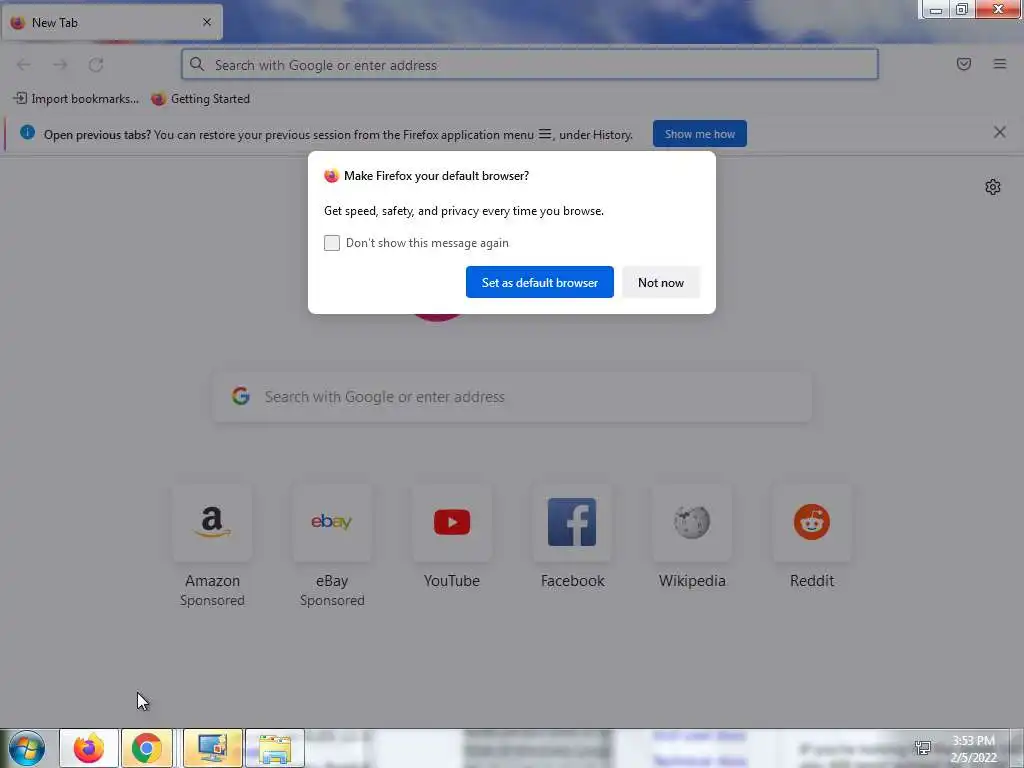Click the network icon in the system tray
This screenshot has width=1024, height=768.
[923, 748]
